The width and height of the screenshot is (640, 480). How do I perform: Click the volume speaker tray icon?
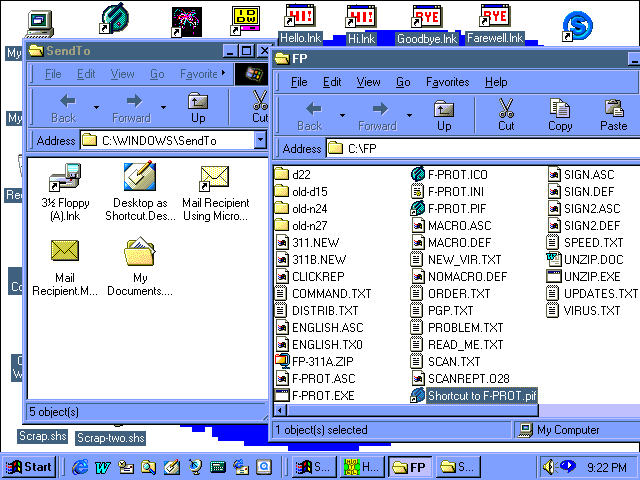549,466
